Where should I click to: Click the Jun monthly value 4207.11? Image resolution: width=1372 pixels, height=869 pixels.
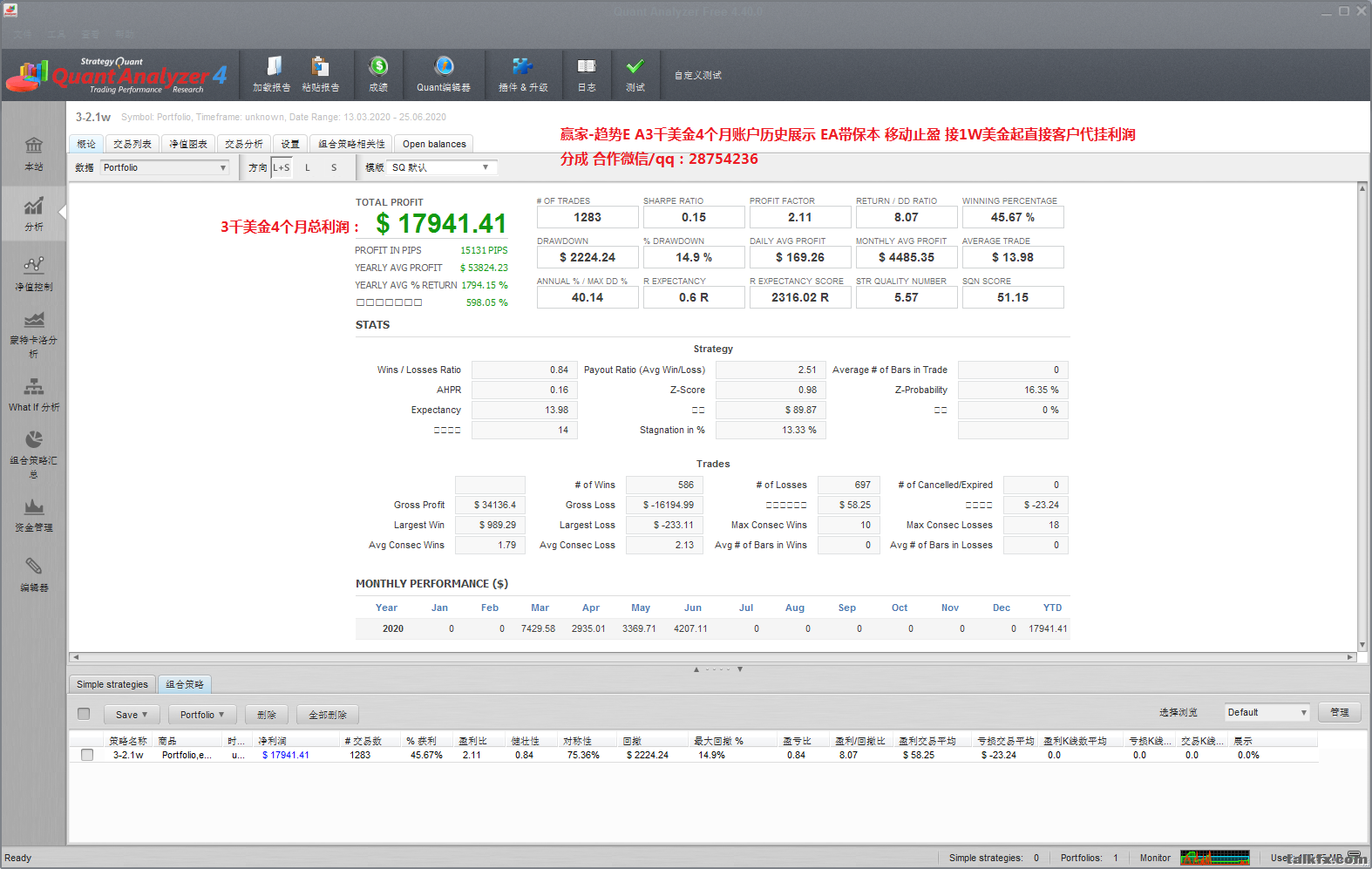[x=690, y=628]
